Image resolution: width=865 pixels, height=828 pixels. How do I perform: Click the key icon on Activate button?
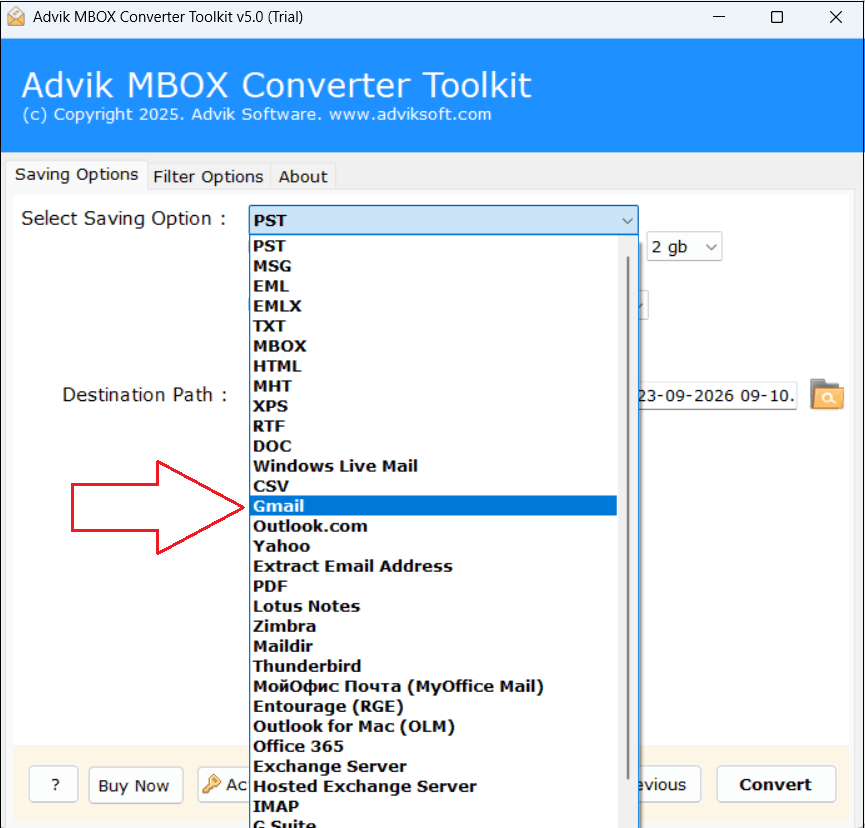click(x=211, y=783)
